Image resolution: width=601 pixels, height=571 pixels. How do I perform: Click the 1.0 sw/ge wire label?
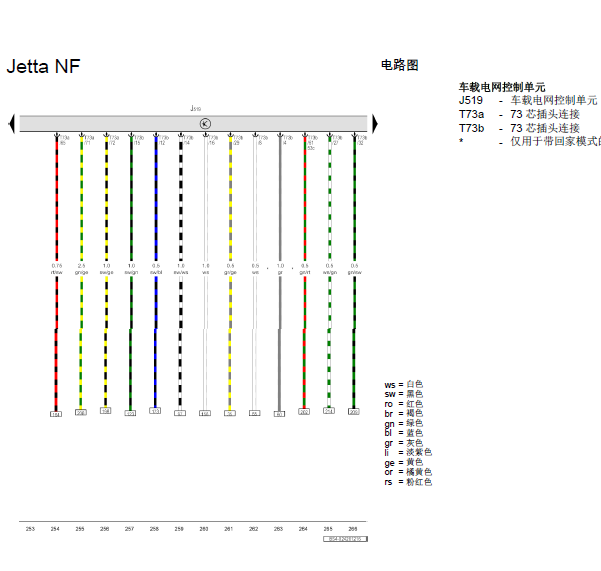(107, 269)
